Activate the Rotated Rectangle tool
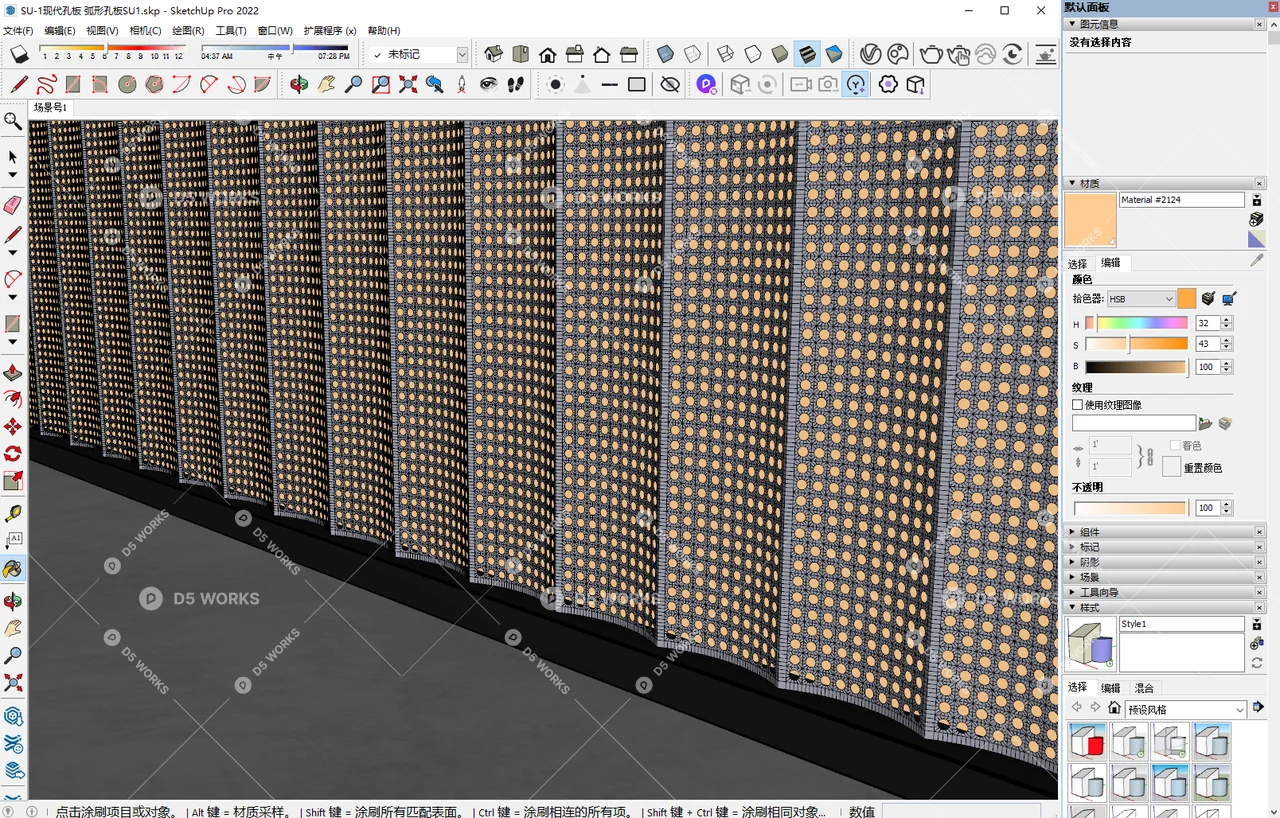 100,84
